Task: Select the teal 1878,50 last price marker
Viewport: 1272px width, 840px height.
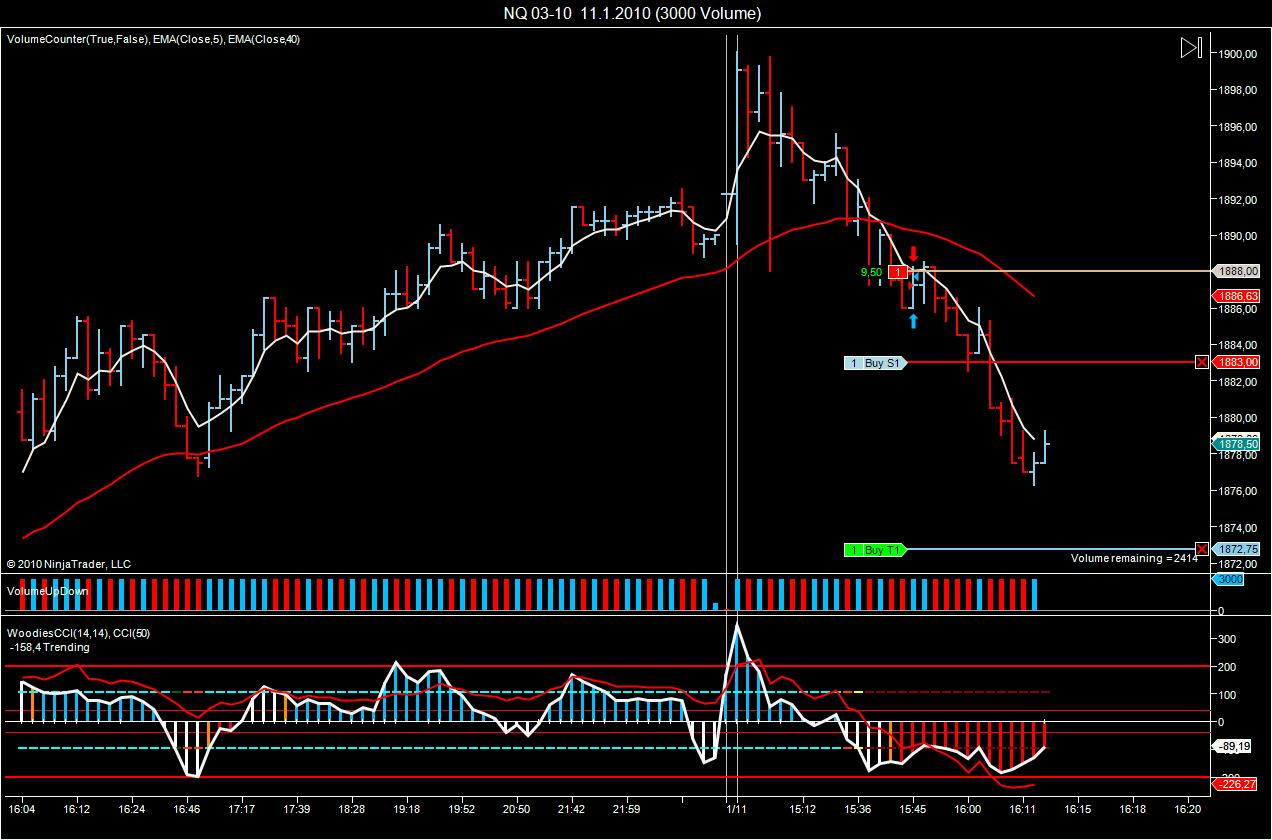Action: (1234, 444)
